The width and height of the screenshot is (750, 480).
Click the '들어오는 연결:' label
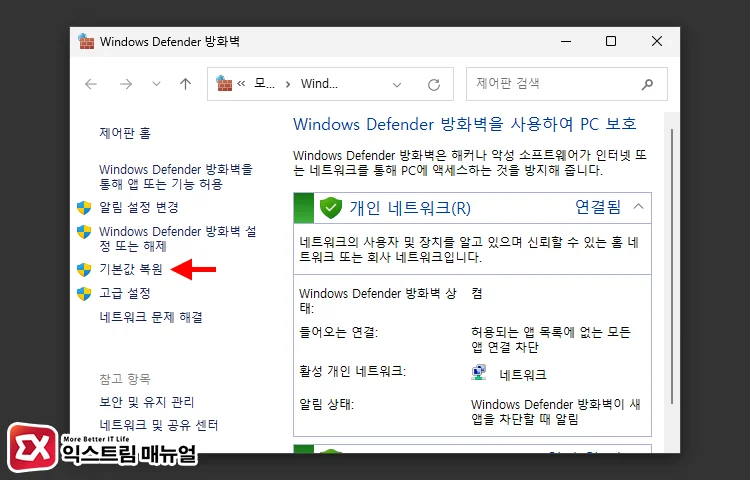coord(338,332)
